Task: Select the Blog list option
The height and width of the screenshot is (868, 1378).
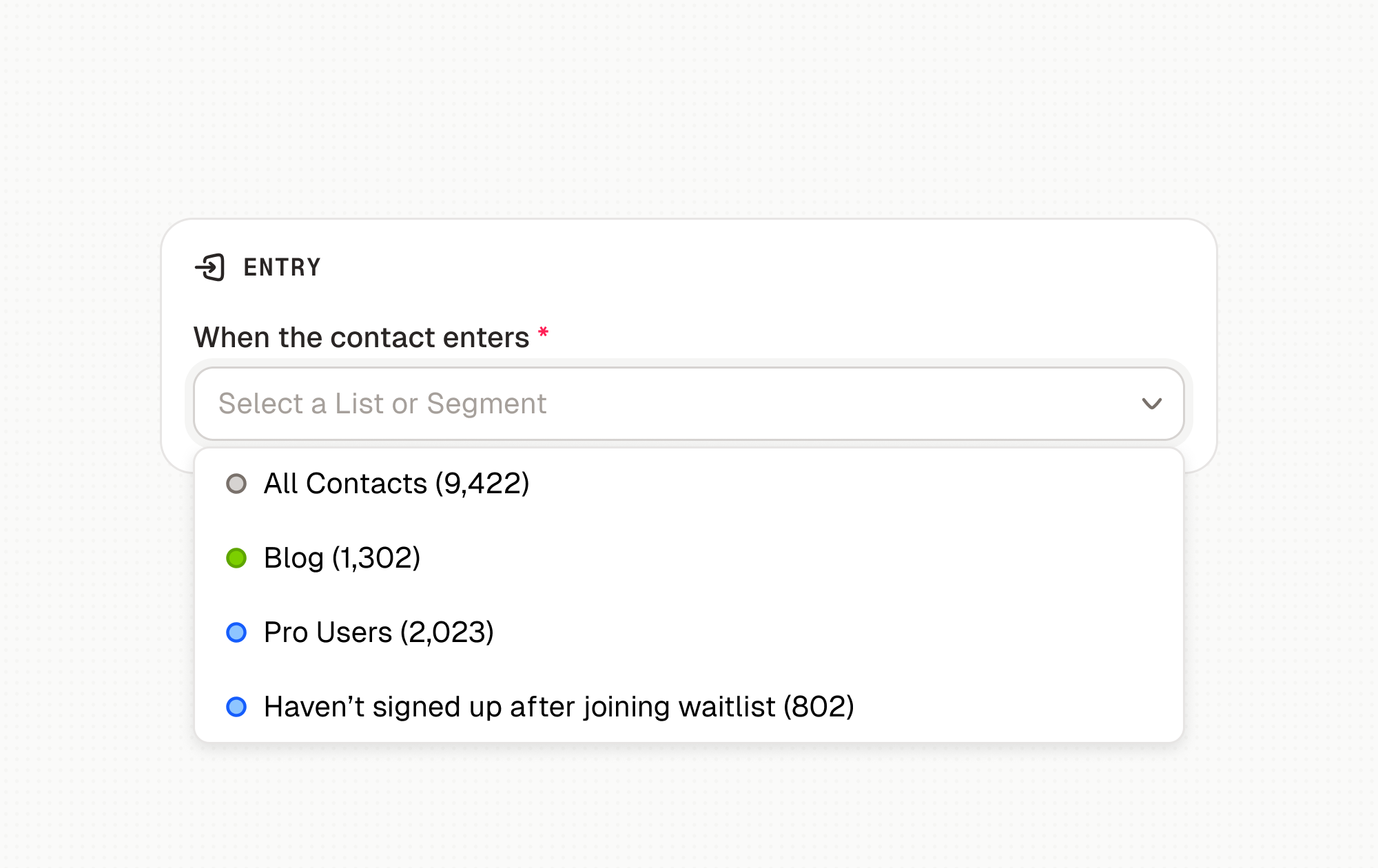Action: (294, 558)
